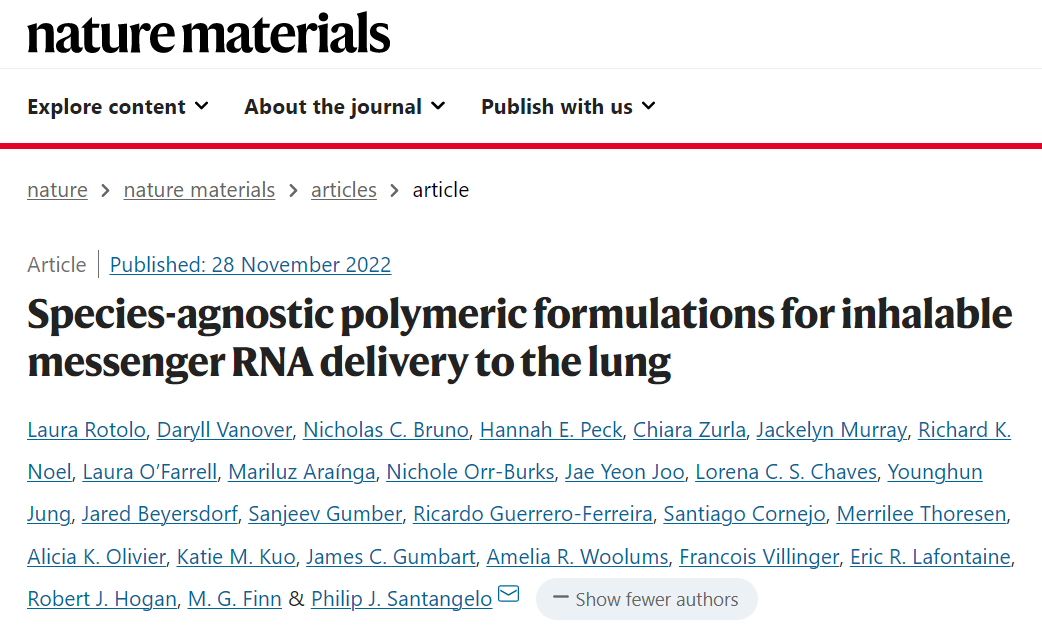This screenshot has height=636, width=1042.
Task: Open author Philip J. Santangelo
Action: coord(401,599)
